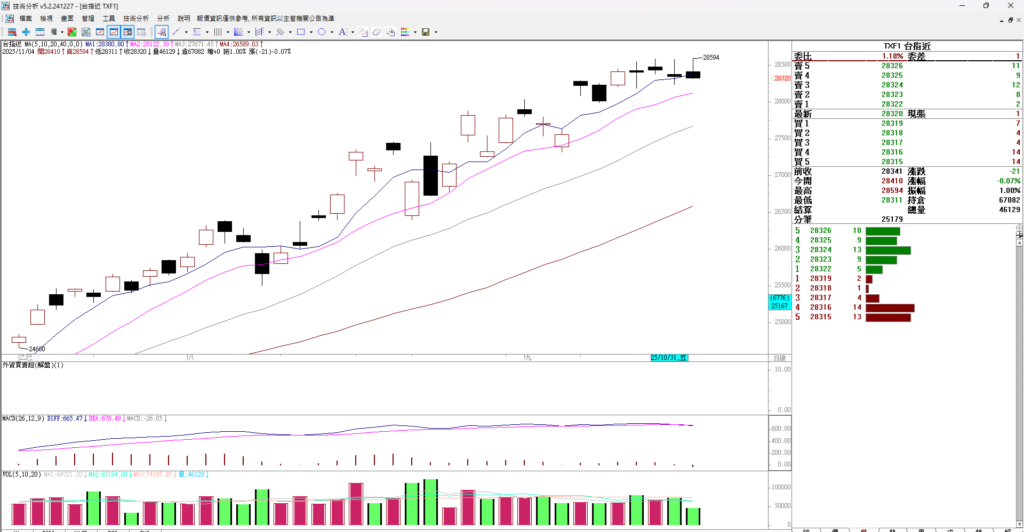Choose the text annotation tool
This screenshot has width=1024, height=532.
coord(342,32)
